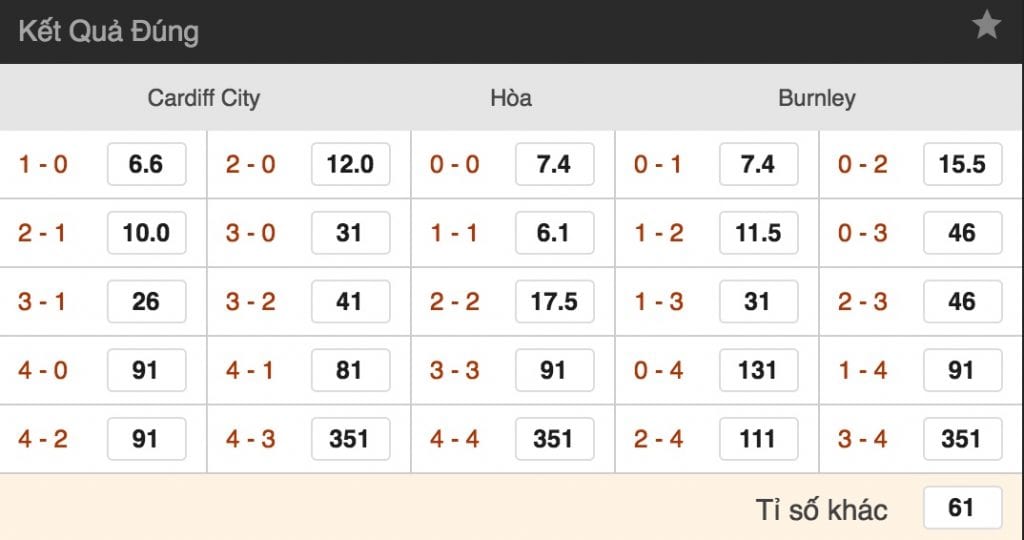This screenshot has height=540, width=1024.
Task: Select the 2 - 1 score odds 10.0
Action: [146, 233]
